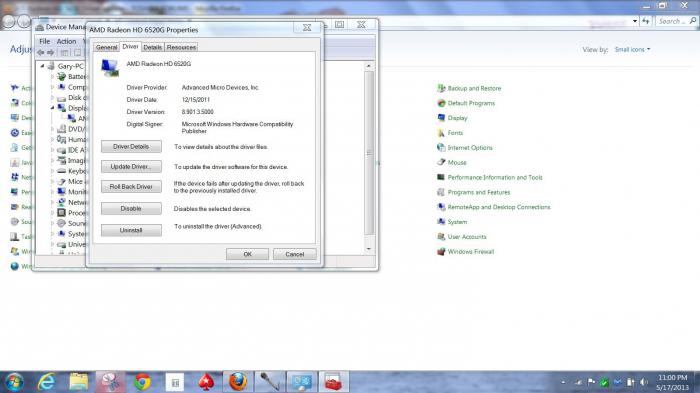
Task: Open the Fonts Control Panel item
Action: pos(455,133)
